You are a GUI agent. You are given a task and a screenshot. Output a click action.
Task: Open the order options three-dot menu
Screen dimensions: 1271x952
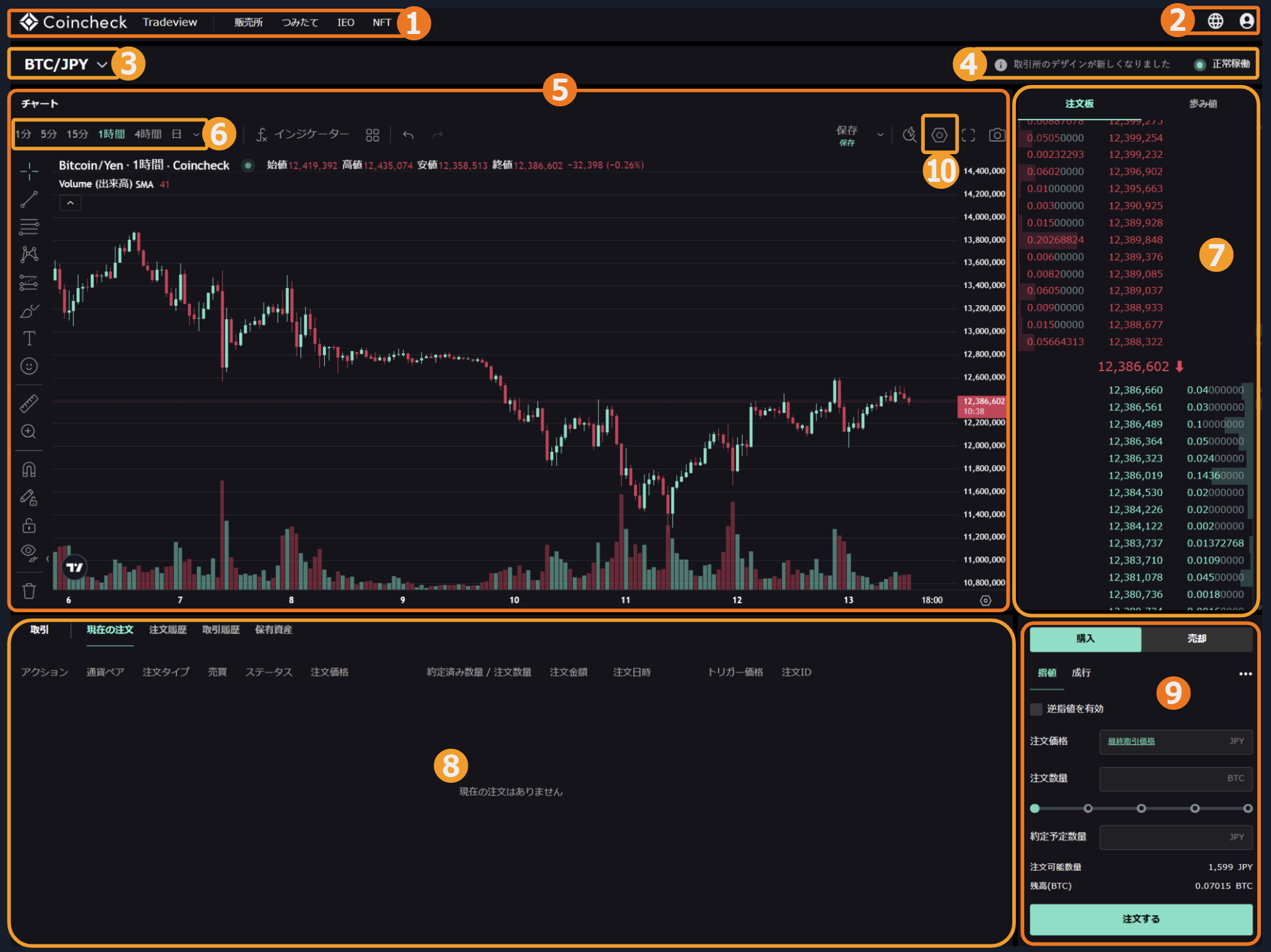[x=1245, y=674]
